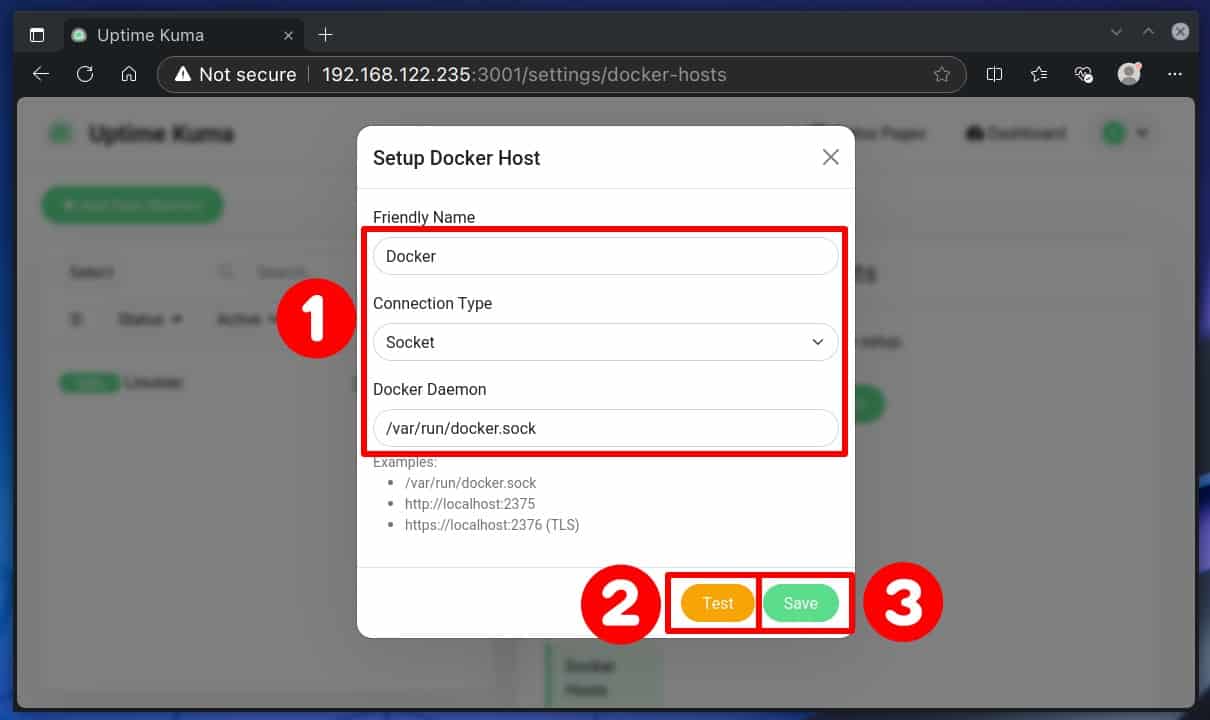Screen dimensions: 1210x720
Task: Click the browser profile avatar icon
Action: click(1128, 73)
